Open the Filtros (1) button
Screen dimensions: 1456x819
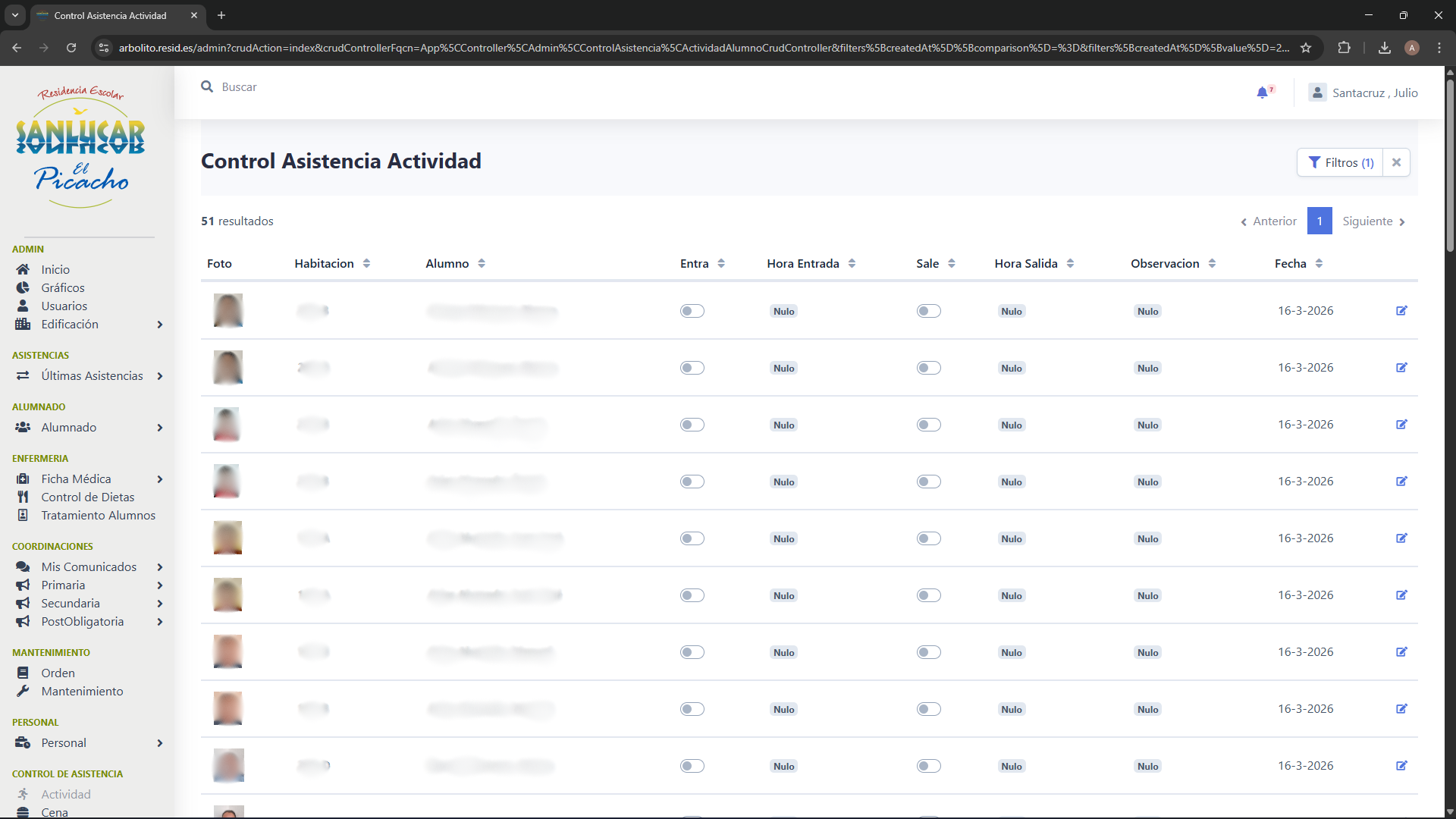[x=1340, y=162]
